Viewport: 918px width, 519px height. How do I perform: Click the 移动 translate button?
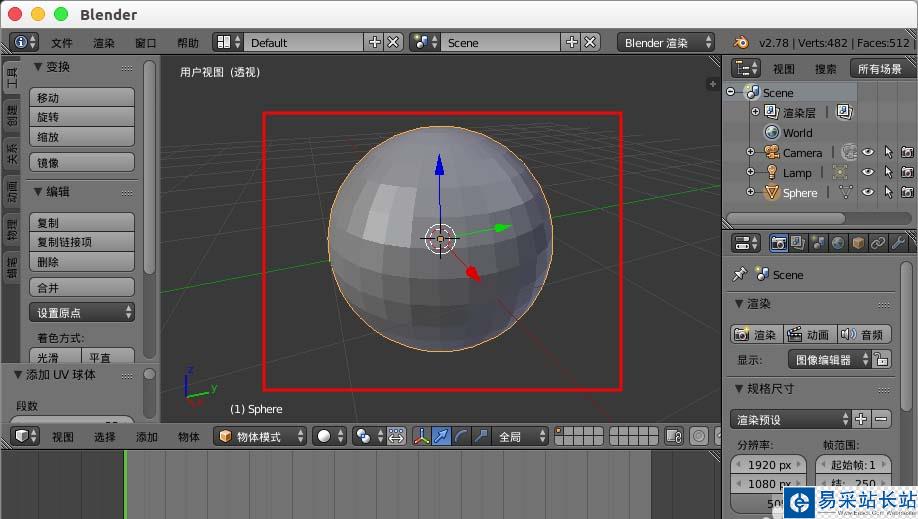point(82,97)
